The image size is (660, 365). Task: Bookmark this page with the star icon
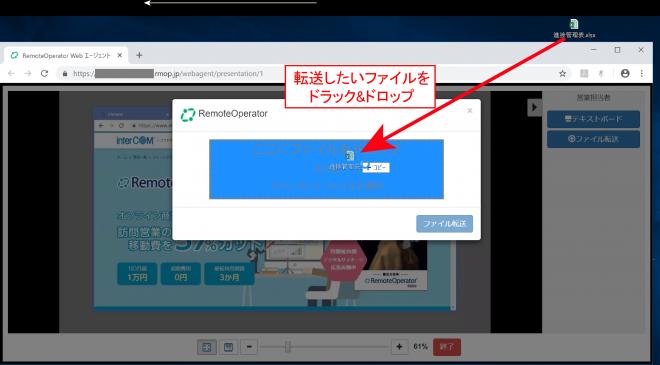coord(562,74)
